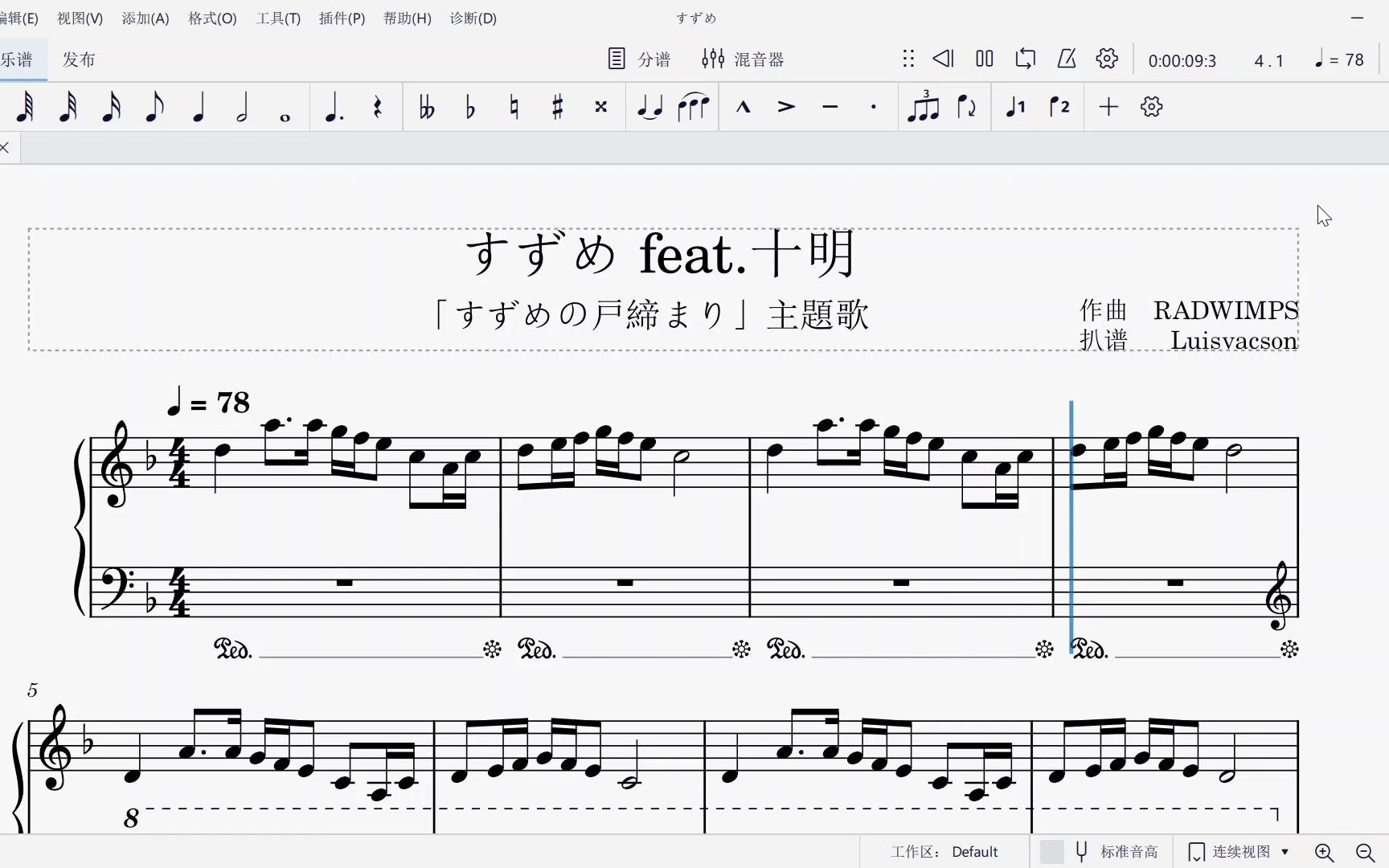Viewport: 1389px width, 868px height.
Task: Add marcato articulation
Action: click(744, 107)
